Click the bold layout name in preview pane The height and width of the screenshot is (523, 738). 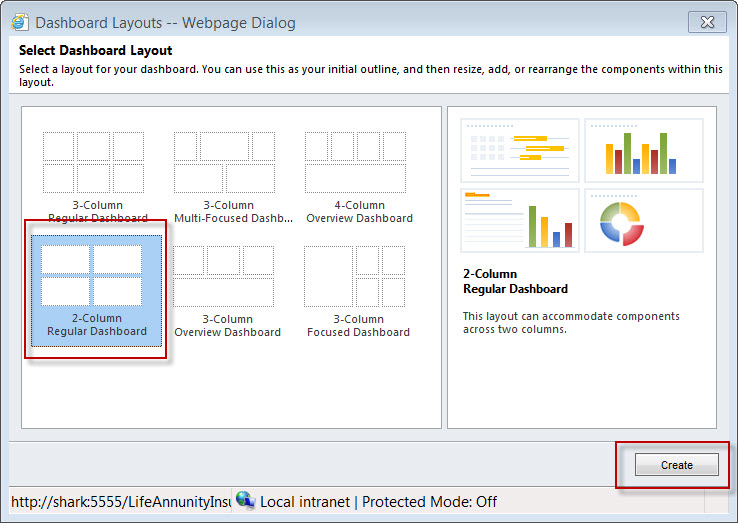(x=515, y=281)
